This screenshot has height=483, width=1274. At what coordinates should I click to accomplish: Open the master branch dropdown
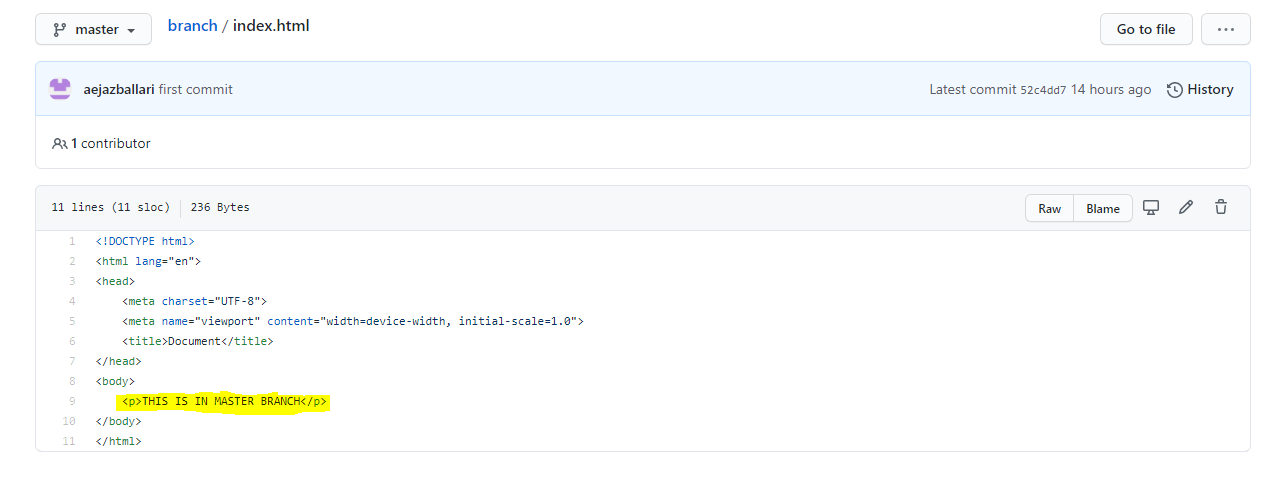click(93, 29)
